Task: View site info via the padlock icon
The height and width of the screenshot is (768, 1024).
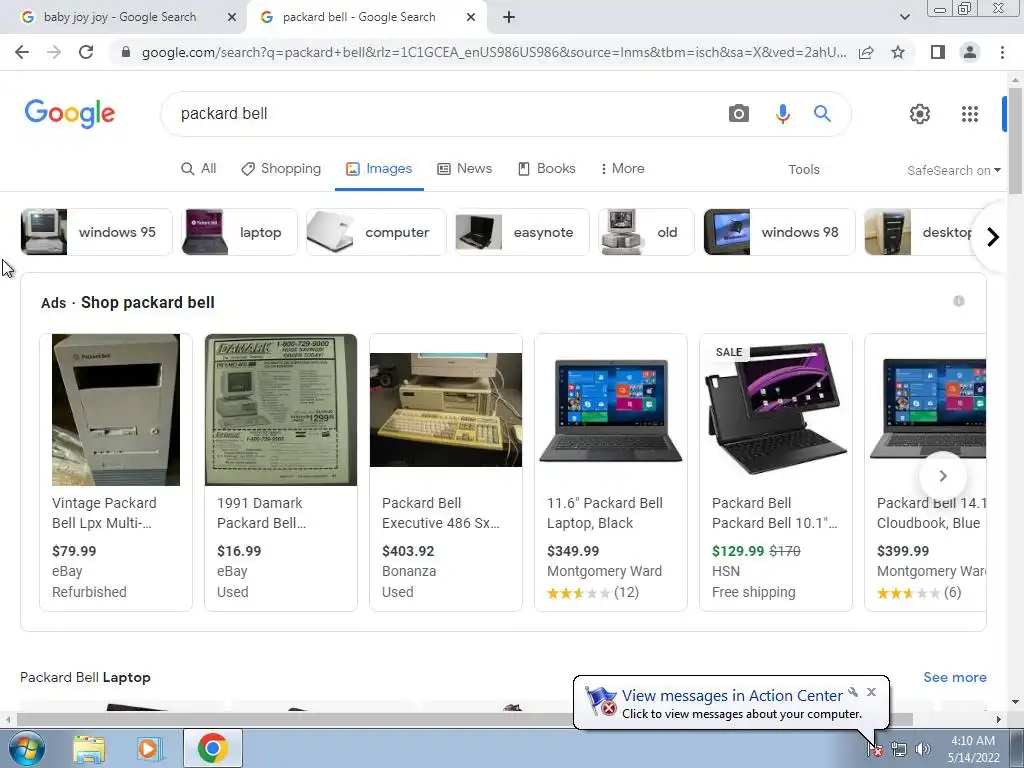Action: pos(126,52)
